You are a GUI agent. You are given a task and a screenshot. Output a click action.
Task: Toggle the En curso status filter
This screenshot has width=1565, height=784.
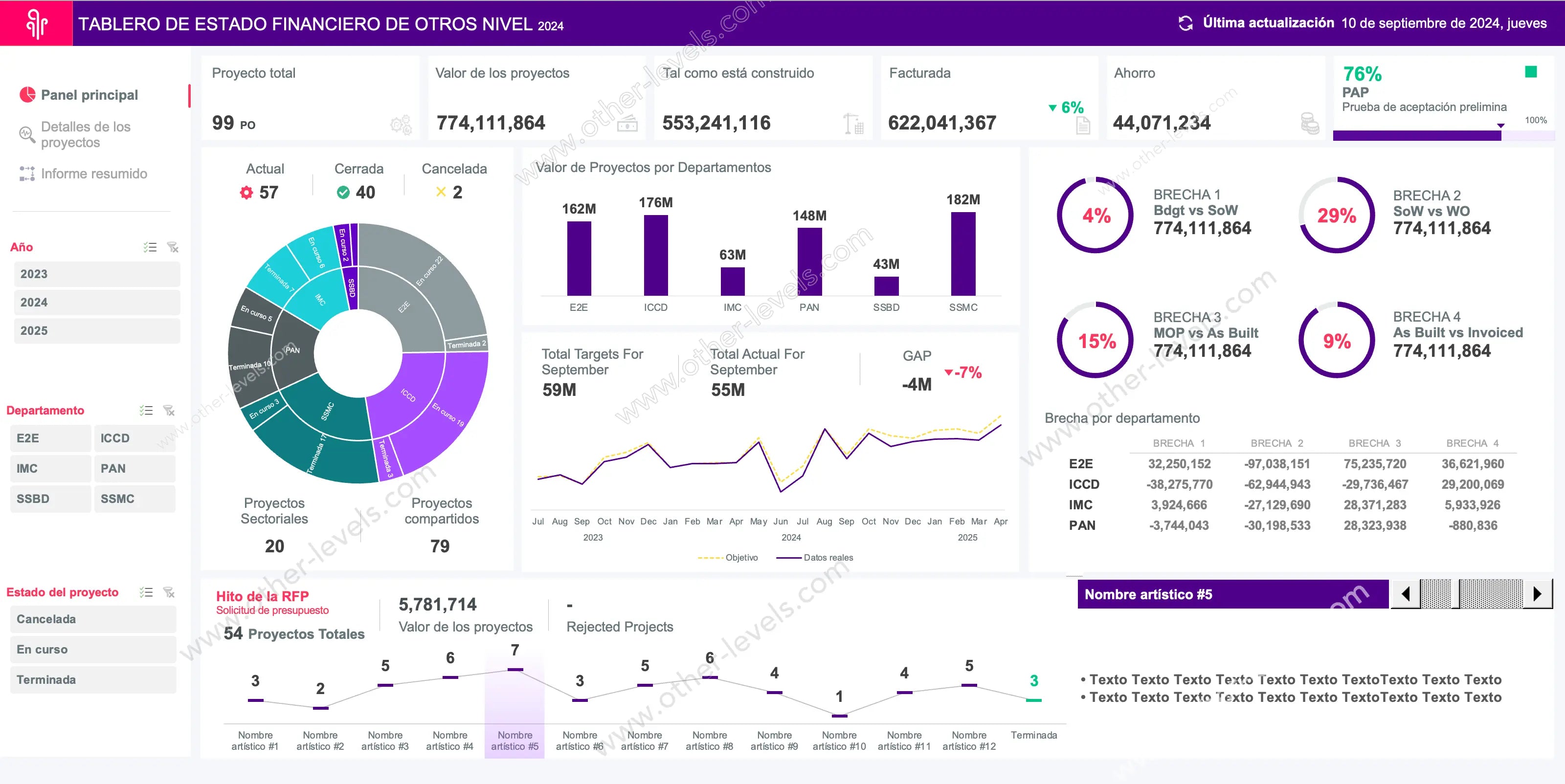pos(93,650)
